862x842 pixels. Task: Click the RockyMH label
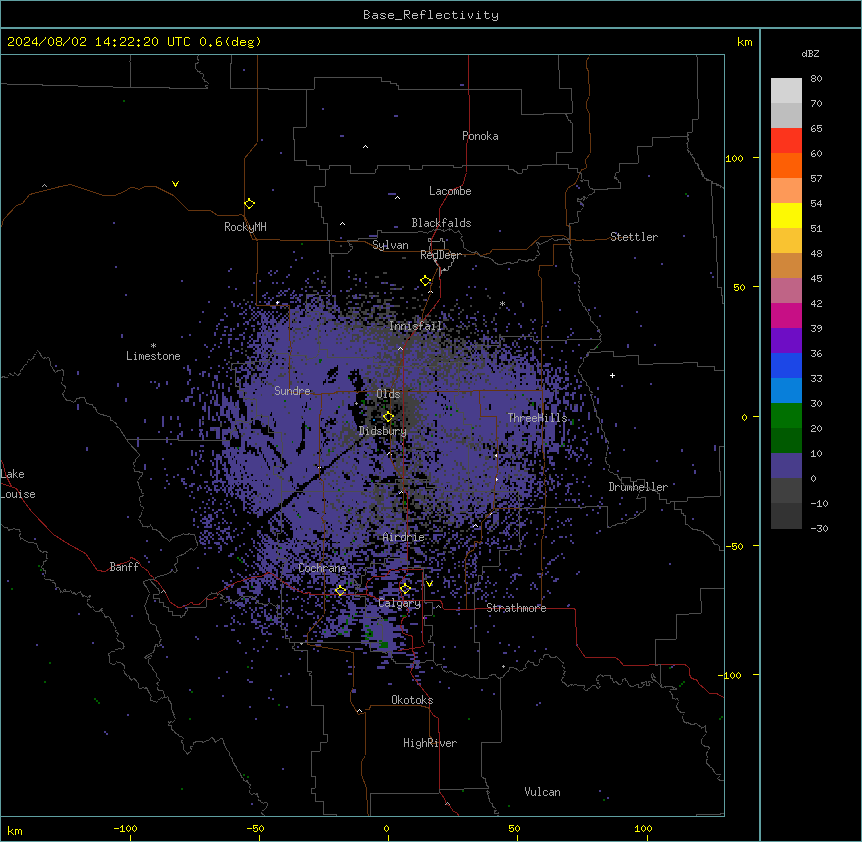click(x=245, y=227)
